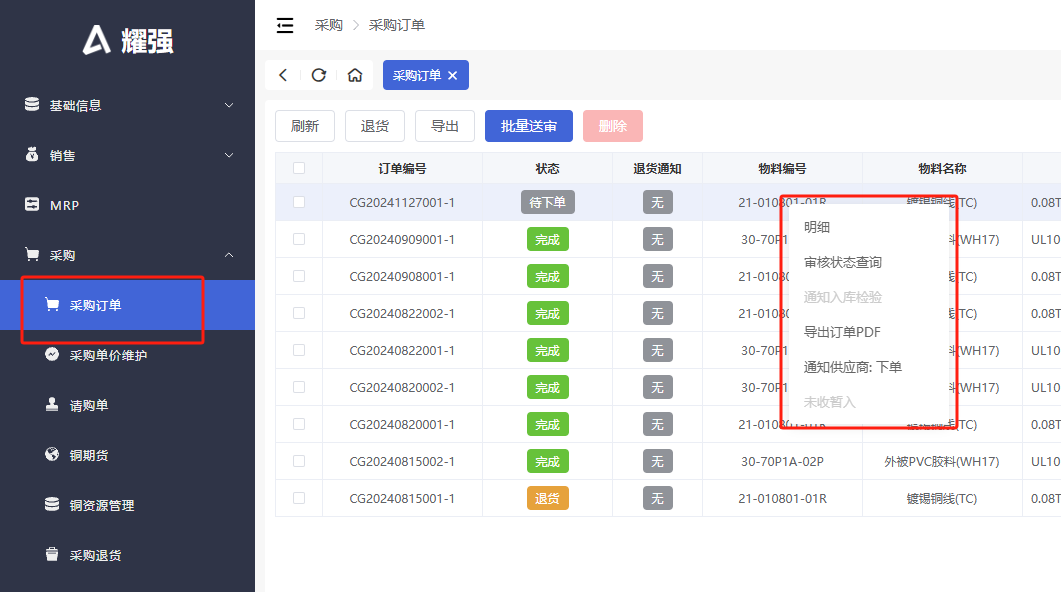Click 完成 tag for CG20240909001-1
This screenshot has height=592, width=1061.
click(x=547, y=240)
